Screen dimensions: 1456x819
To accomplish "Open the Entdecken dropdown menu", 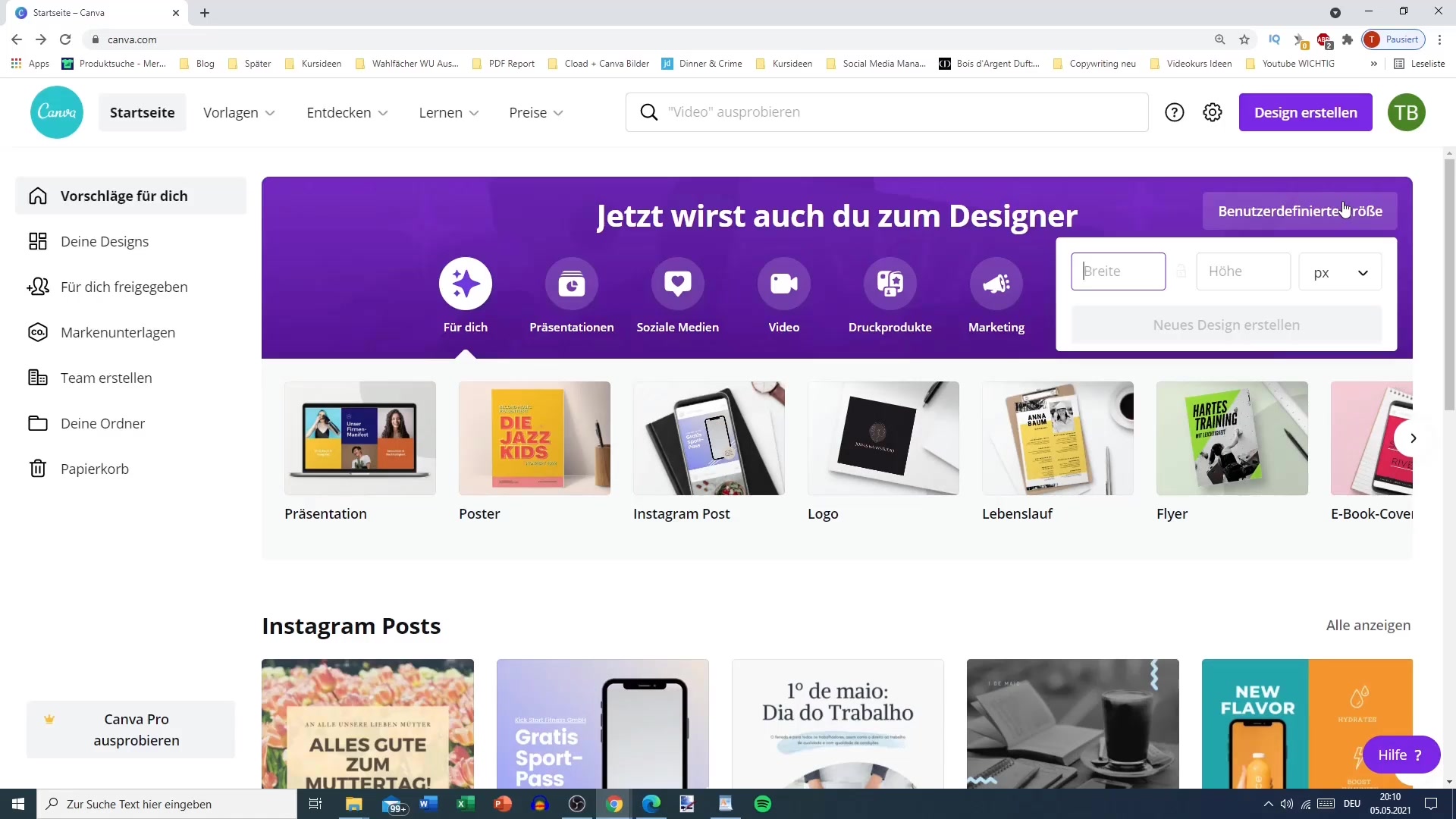I will coord(347,112).
